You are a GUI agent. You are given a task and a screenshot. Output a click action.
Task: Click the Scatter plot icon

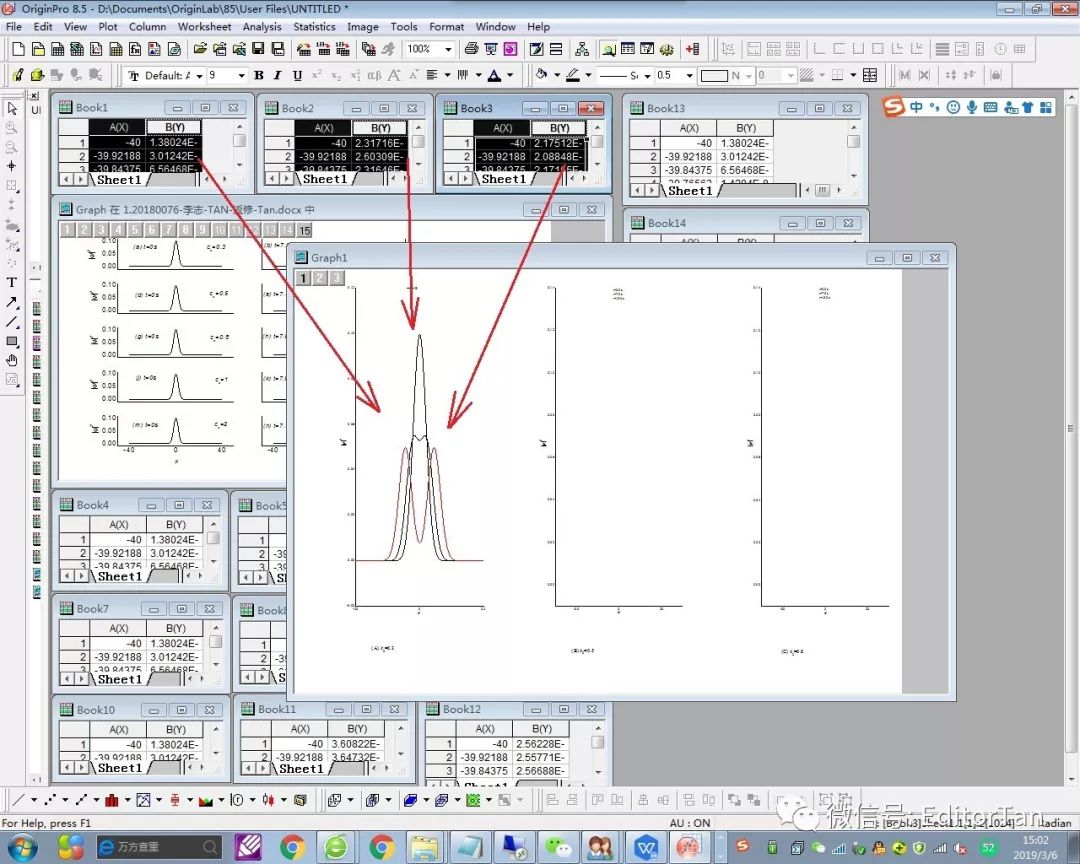tap(50, 800)
